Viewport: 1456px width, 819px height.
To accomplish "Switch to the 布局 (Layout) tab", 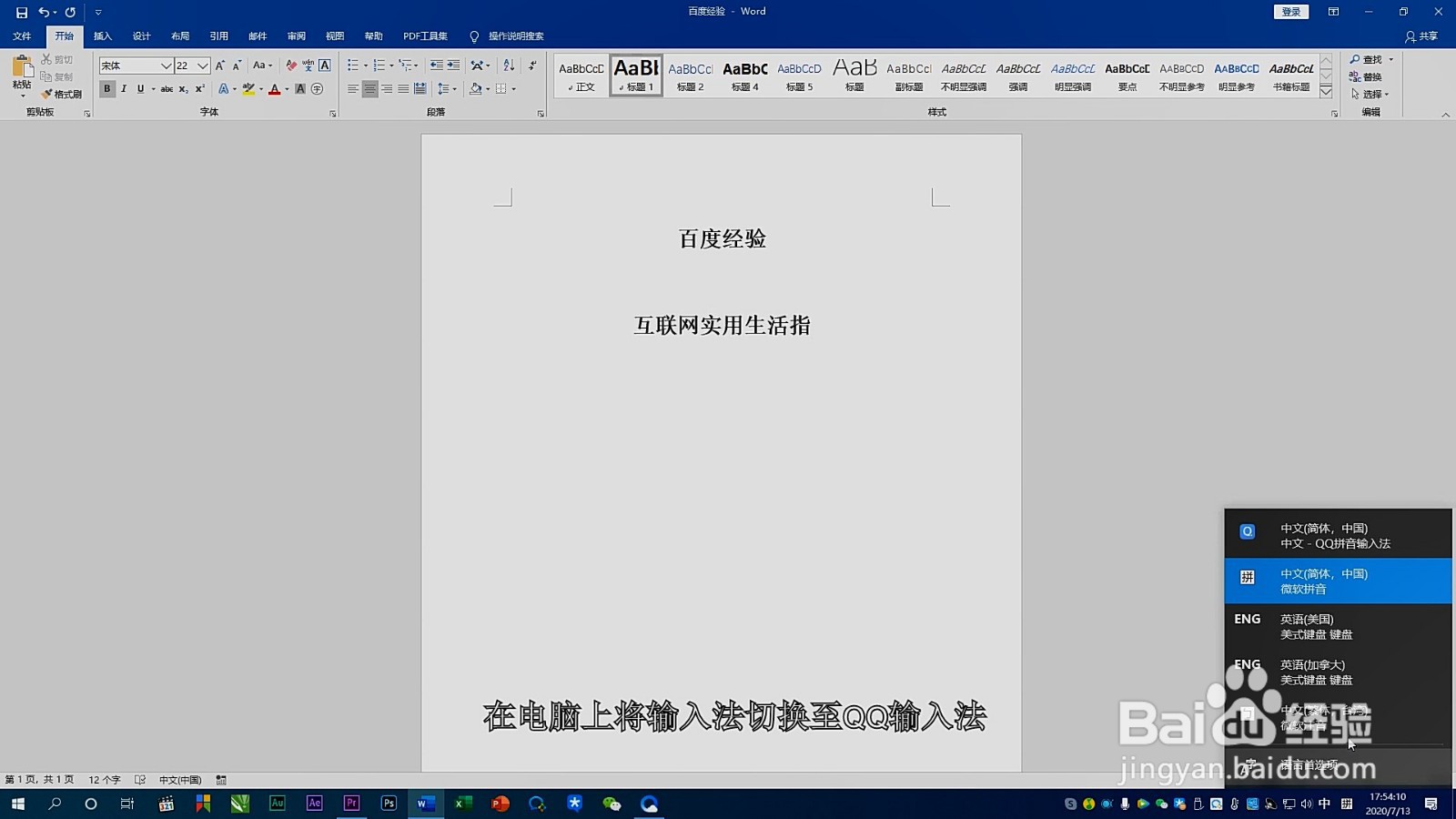I will coord(180,36).
